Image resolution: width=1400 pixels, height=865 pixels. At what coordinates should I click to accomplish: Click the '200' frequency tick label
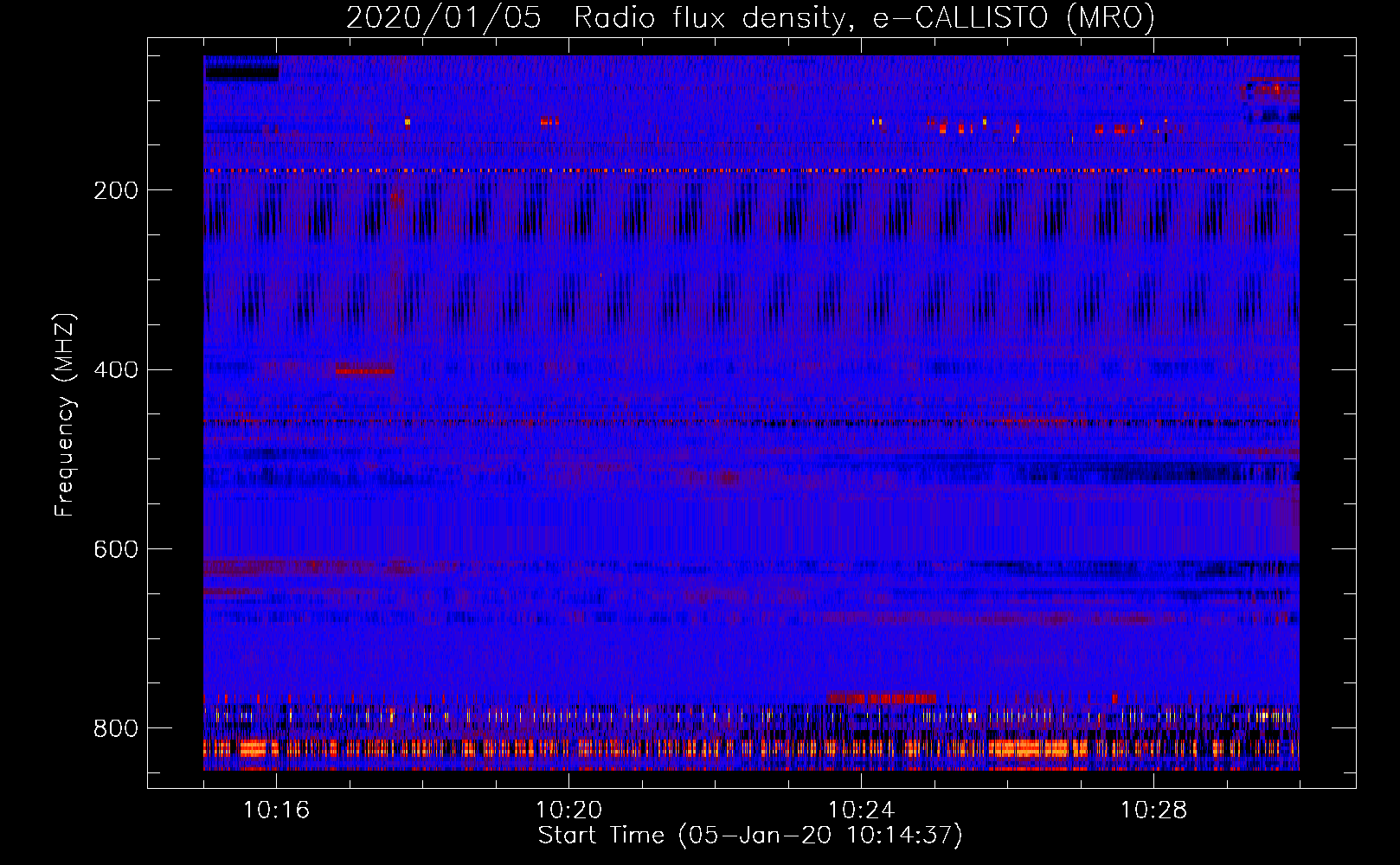[x=116, y=190]
